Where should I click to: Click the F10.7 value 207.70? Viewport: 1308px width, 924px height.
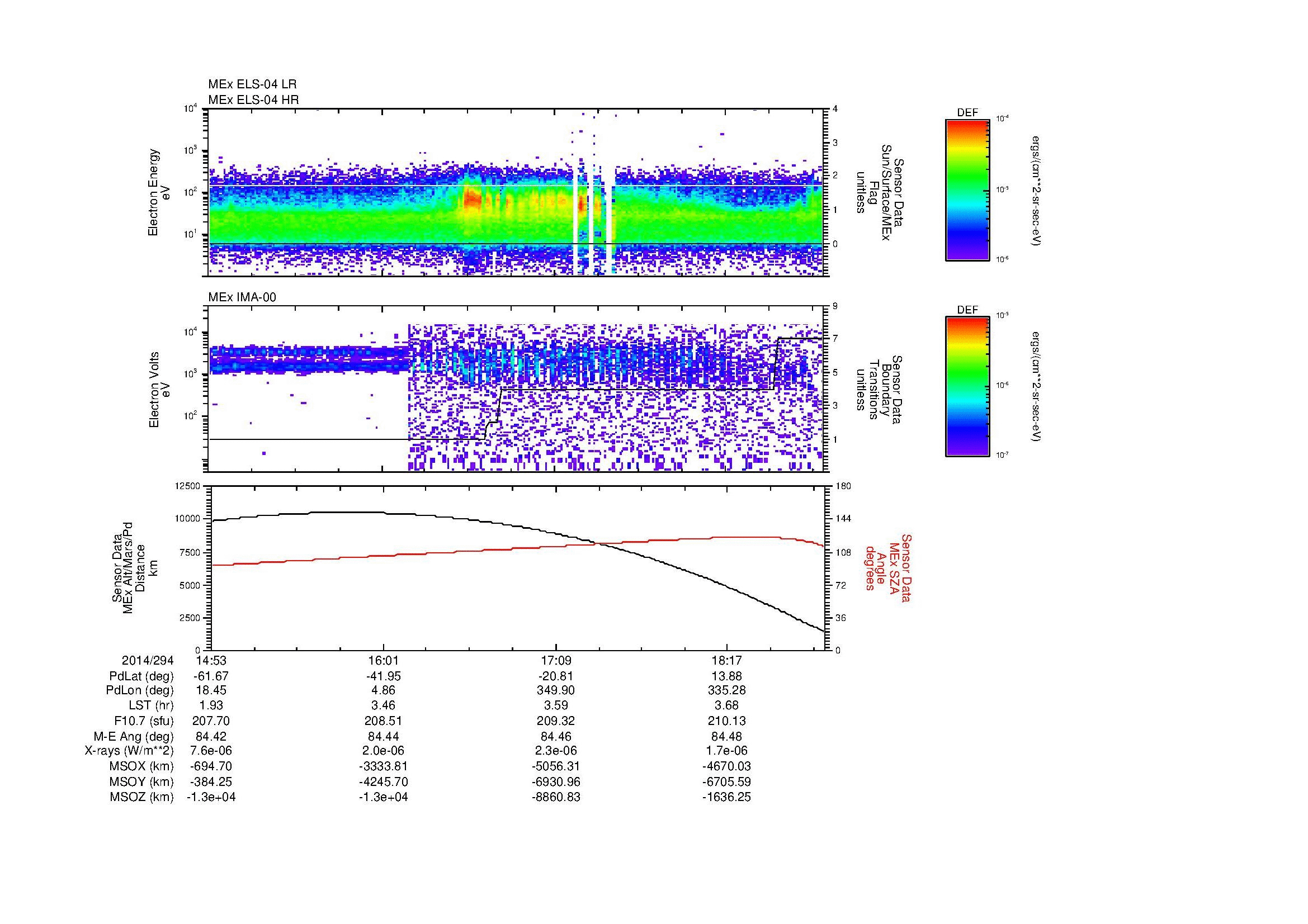pyautogui.click(x=211, y=721)
